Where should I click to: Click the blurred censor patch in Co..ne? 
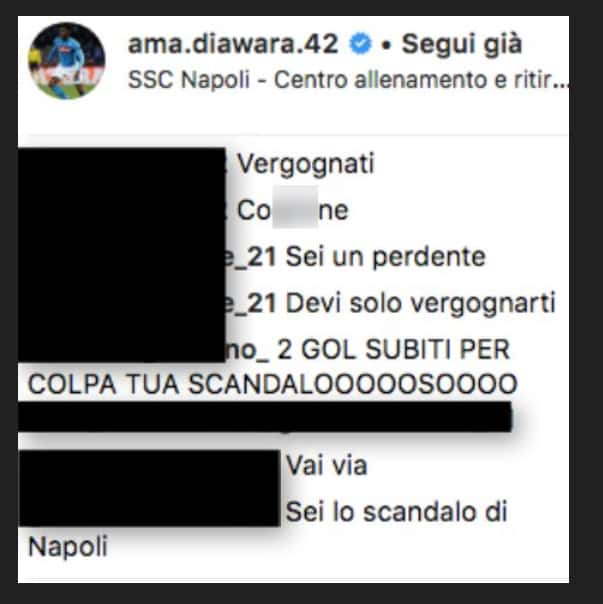tap(295, 207)
